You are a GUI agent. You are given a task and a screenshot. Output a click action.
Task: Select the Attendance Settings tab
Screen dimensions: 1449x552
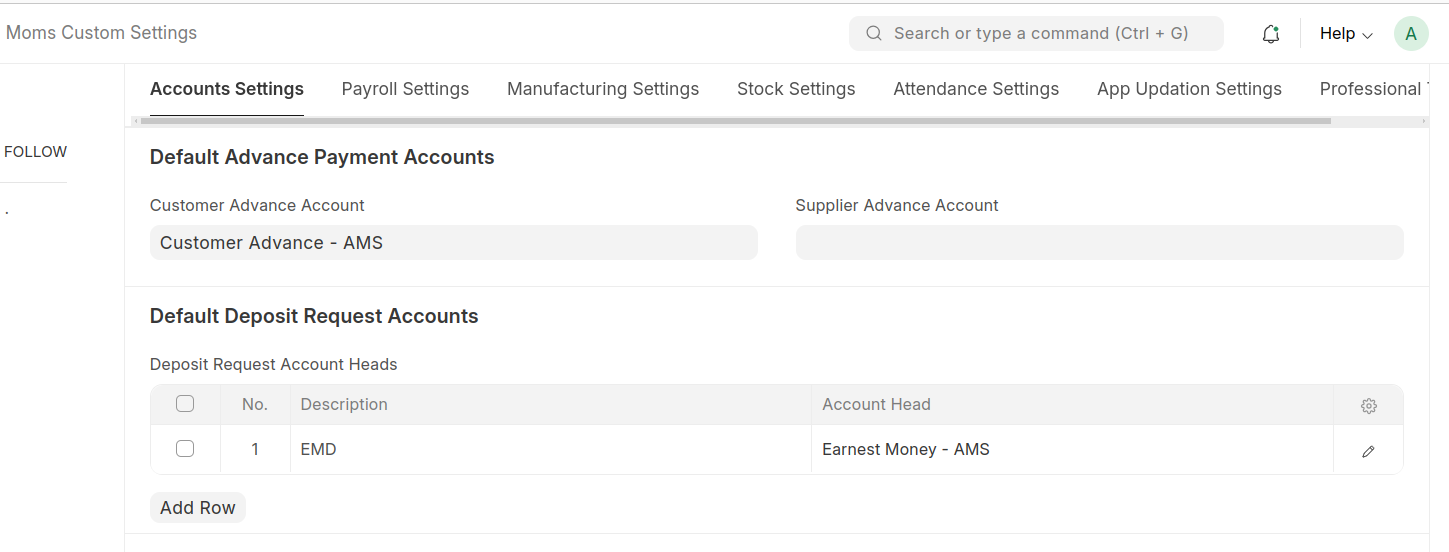pos(976,89)
